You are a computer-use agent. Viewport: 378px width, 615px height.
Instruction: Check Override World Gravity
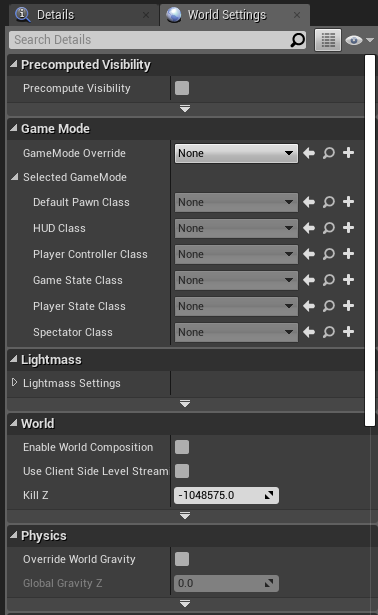point(182,559)
